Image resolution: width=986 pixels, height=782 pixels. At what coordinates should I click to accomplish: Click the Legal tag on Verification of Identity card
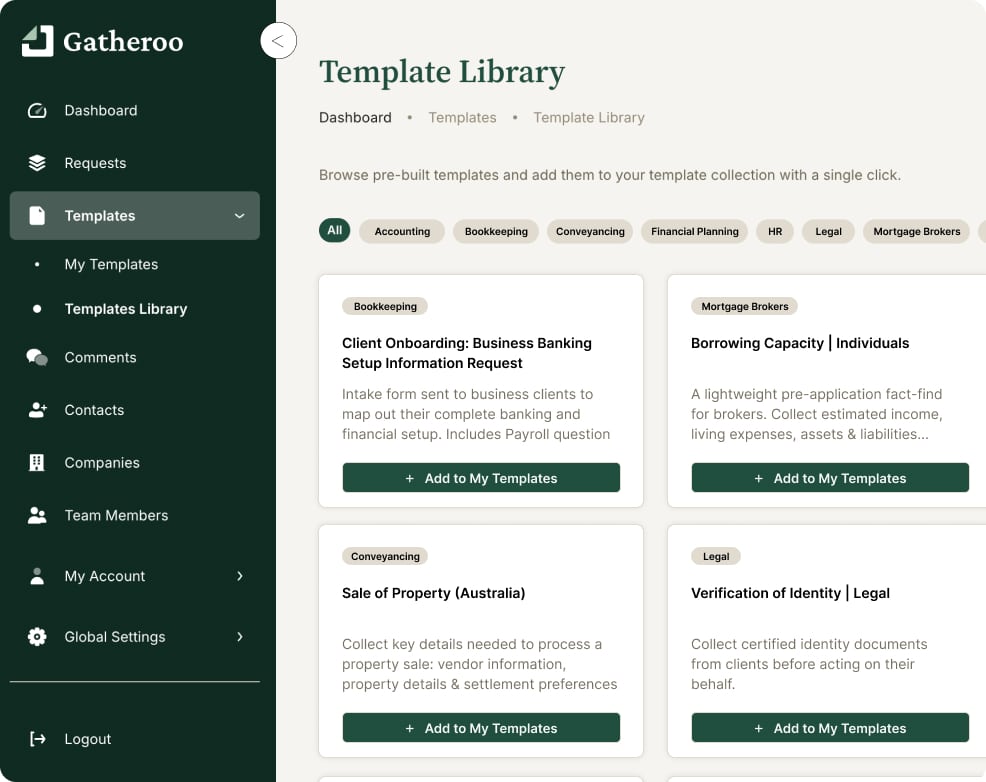716,556
